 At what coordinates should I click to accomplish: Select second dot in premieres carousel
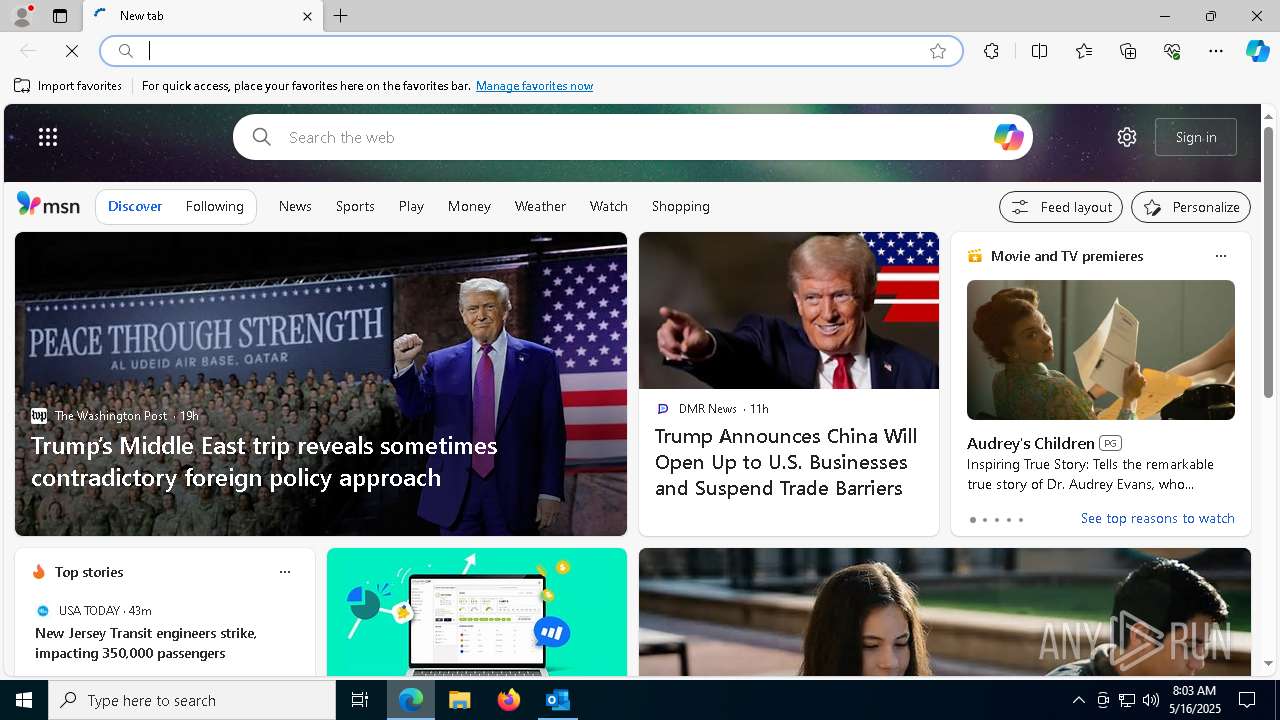pyautogui.click(x=984, y=520)
